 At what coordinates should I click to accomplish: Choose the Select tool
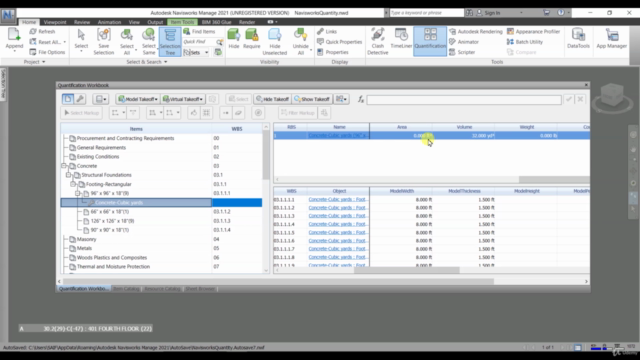pos(81,40)
